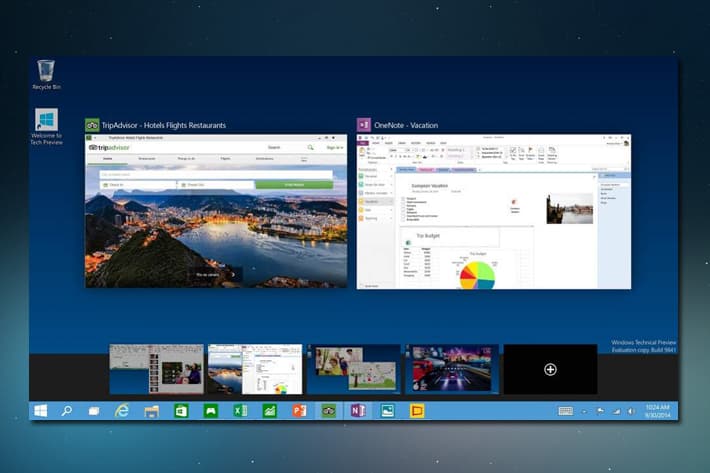710x473 pixels.
Task: Open the Photos app taskbar icon
Action: click(388, 411)
